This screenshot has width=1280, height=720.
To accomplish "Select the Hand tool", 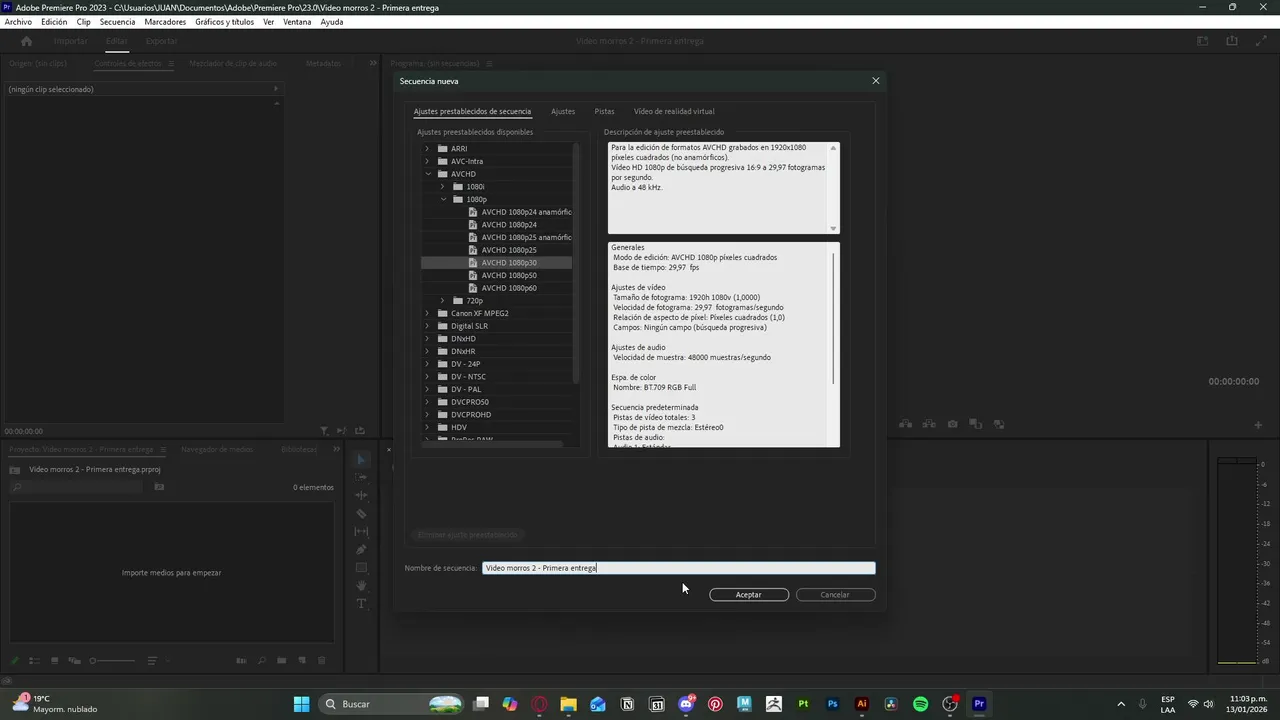I will (362, 585).
